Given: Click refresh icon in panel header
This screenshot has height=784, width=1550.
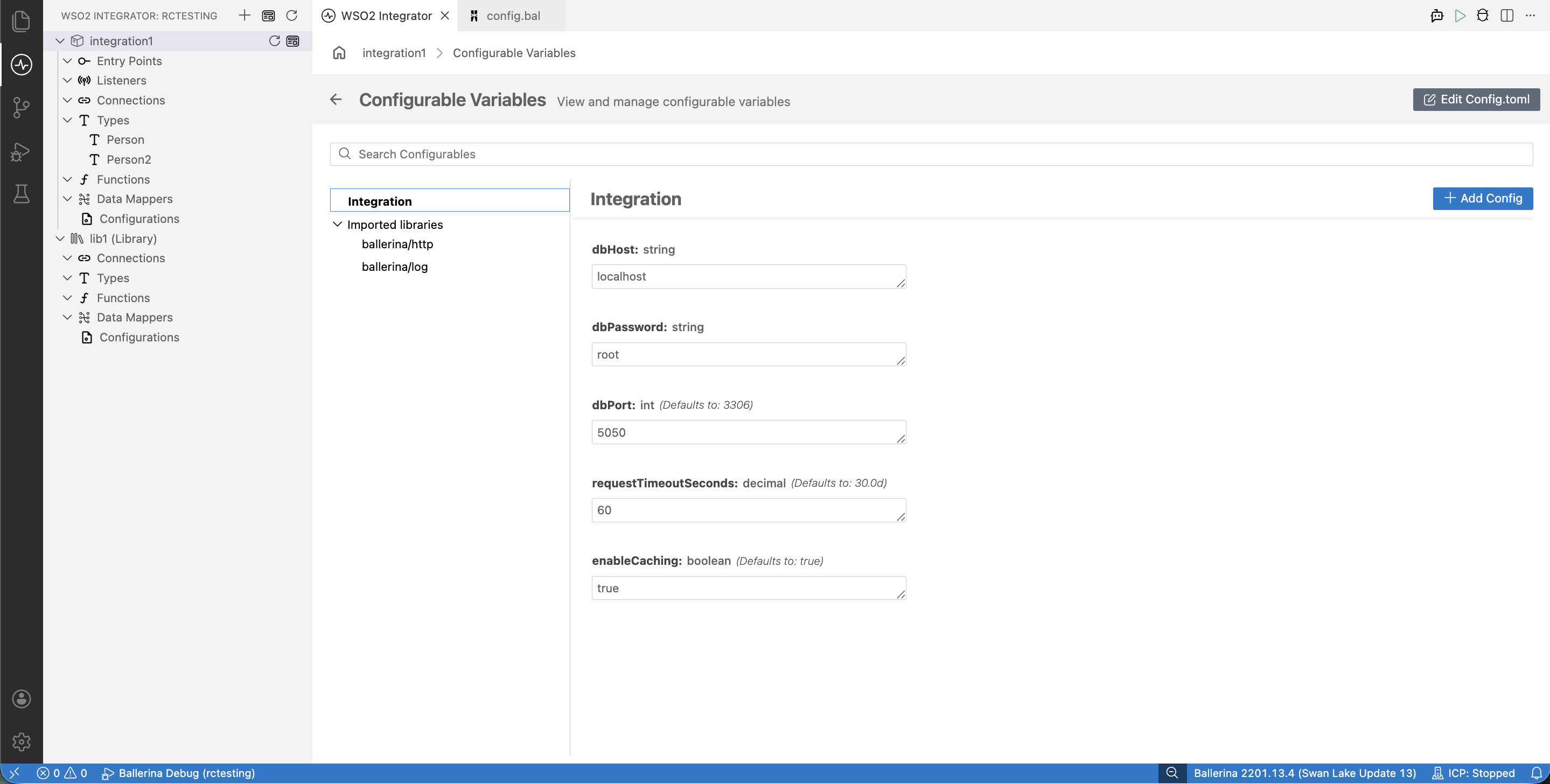Looking at the screenshot, I should pos(292,15).
